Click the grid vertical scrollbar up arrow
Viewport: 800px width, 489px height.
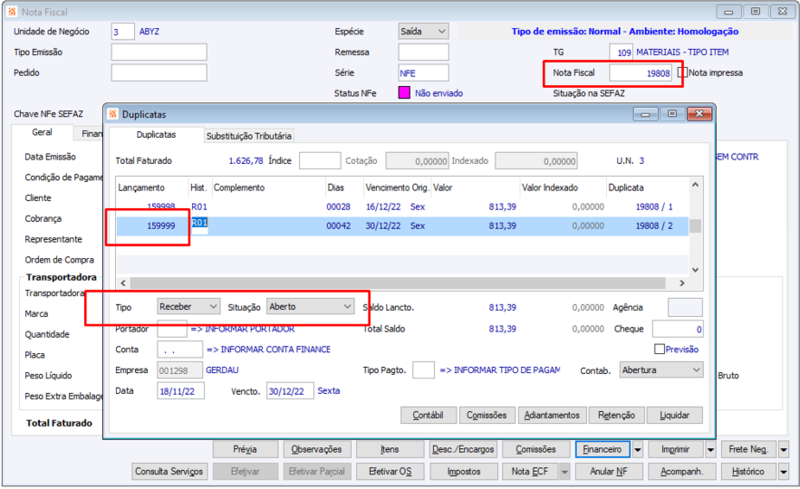pos(695,184)
